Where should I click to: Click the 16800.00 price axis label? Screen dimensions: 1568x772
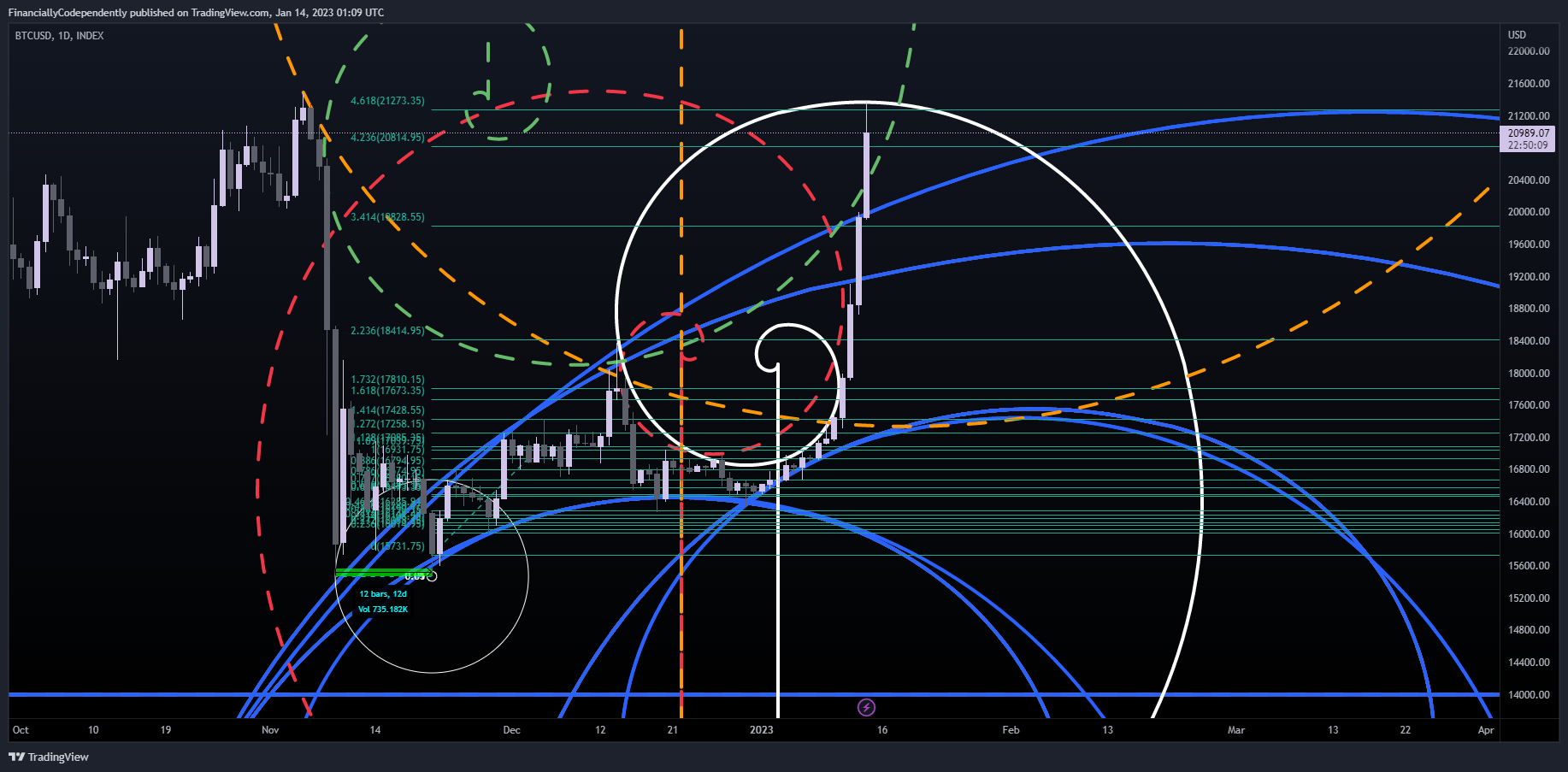(1529, 469)
